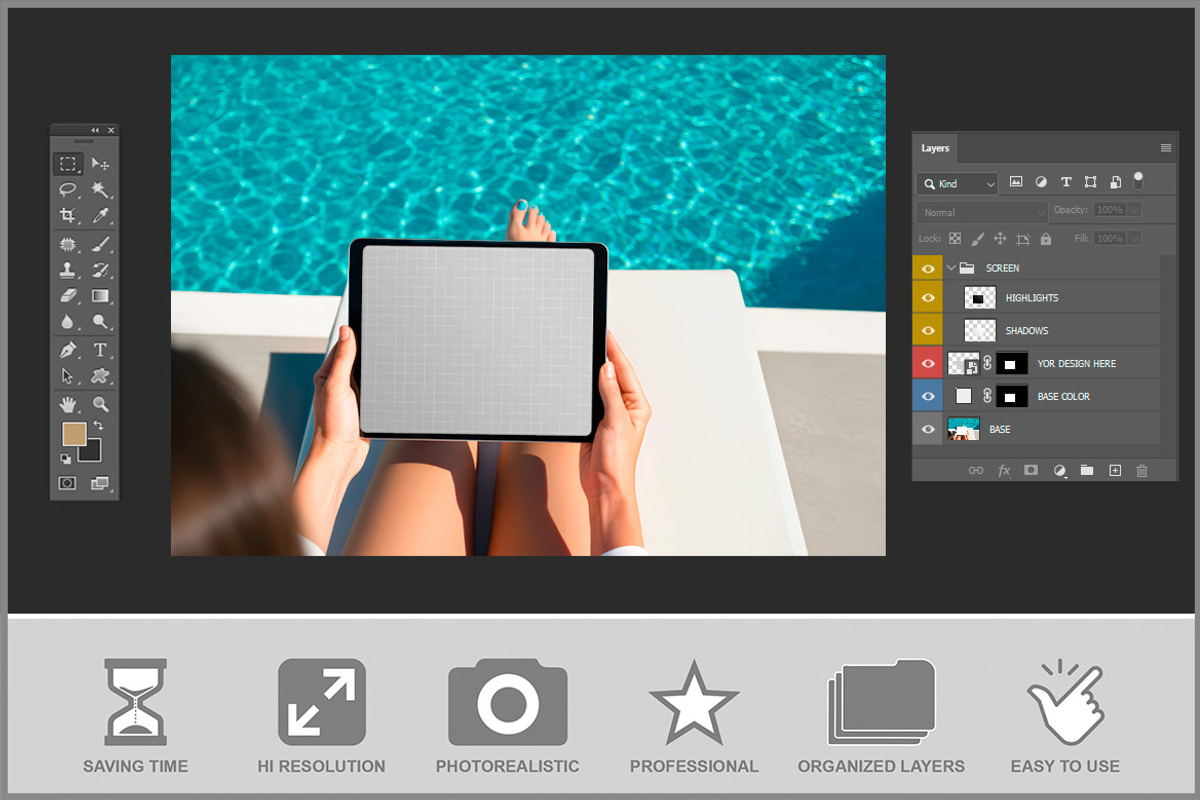Select the Type tool
Screen dimensions: 1200x800
[x=100, y=350]
